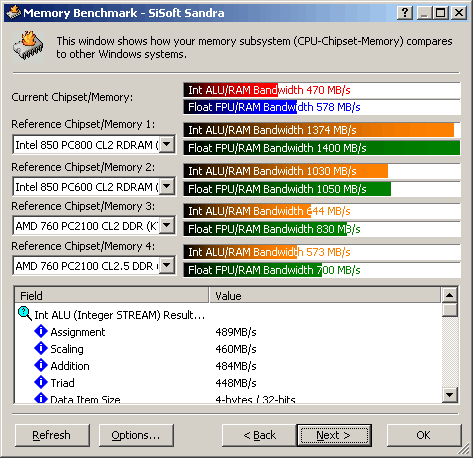Image resolution: width=473 pixels, height=458 pixels.
Task: Click the title bar question mark help button
Action: 405,13
